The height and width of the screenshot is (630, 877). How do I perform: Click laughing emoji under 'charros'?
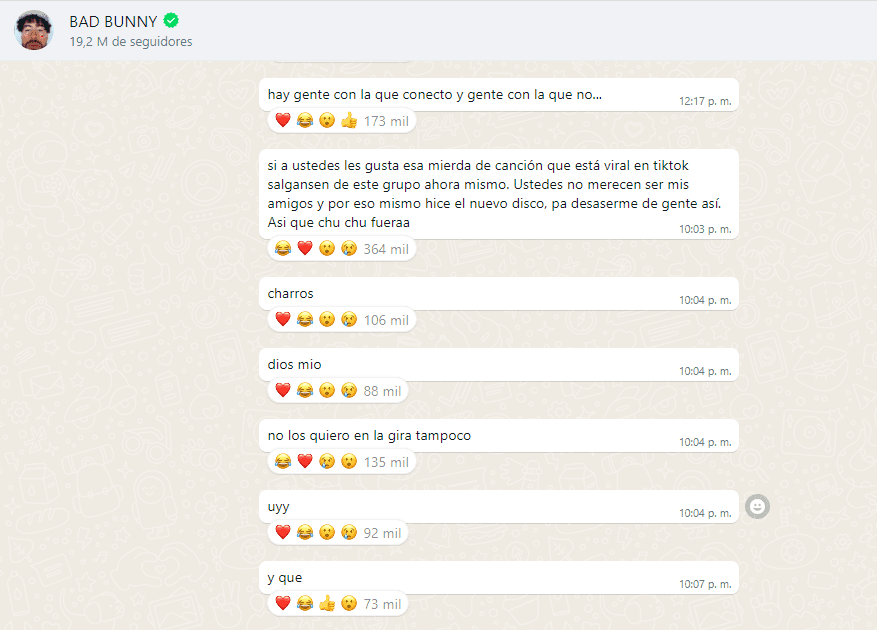305,319
